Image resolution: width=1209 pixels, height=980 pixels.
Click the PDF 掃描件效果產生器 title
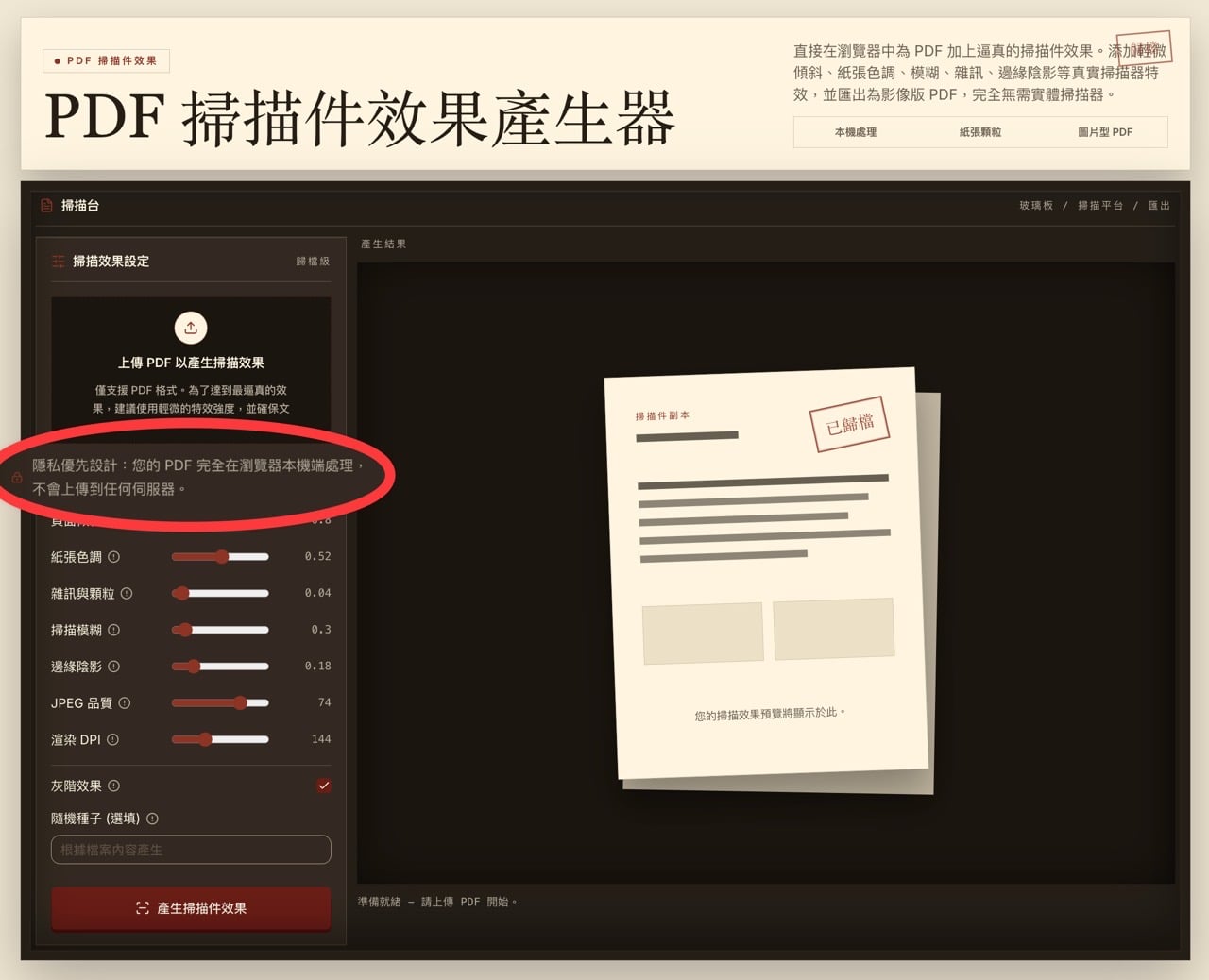[x=360, y=119]
